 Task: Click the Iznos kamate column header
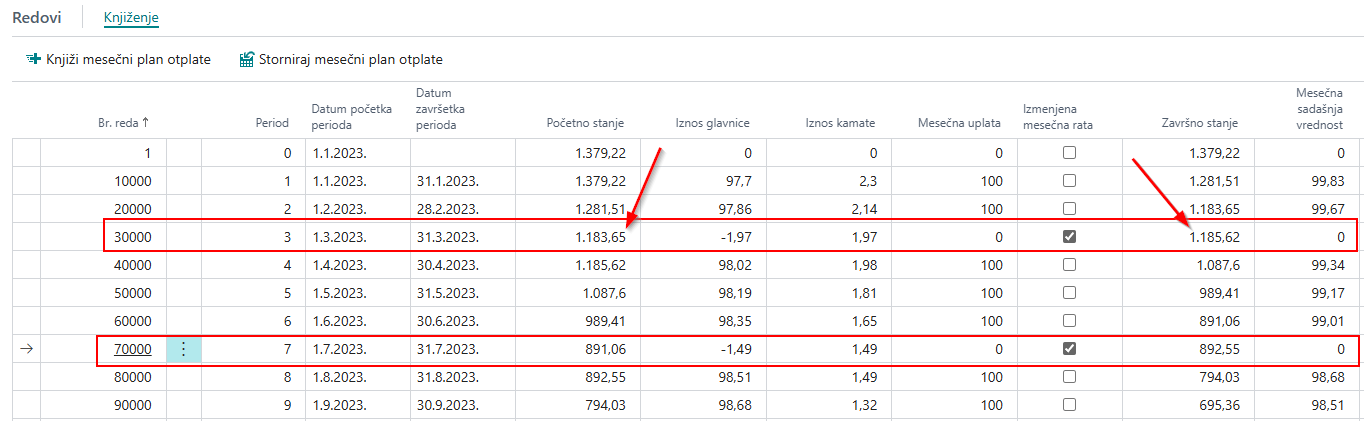tap(840, 123)
